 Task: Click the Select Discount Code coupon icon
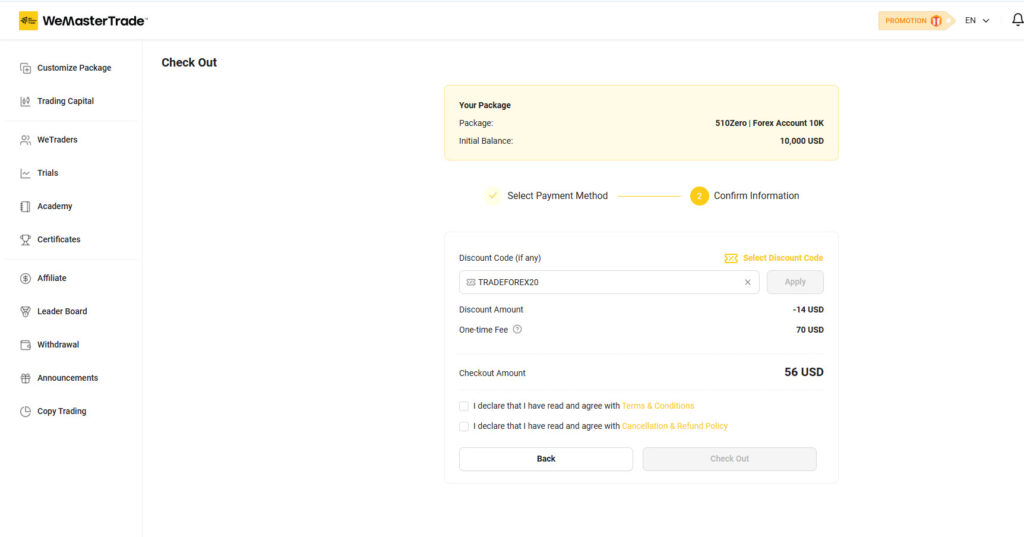(x=731, y=258)
